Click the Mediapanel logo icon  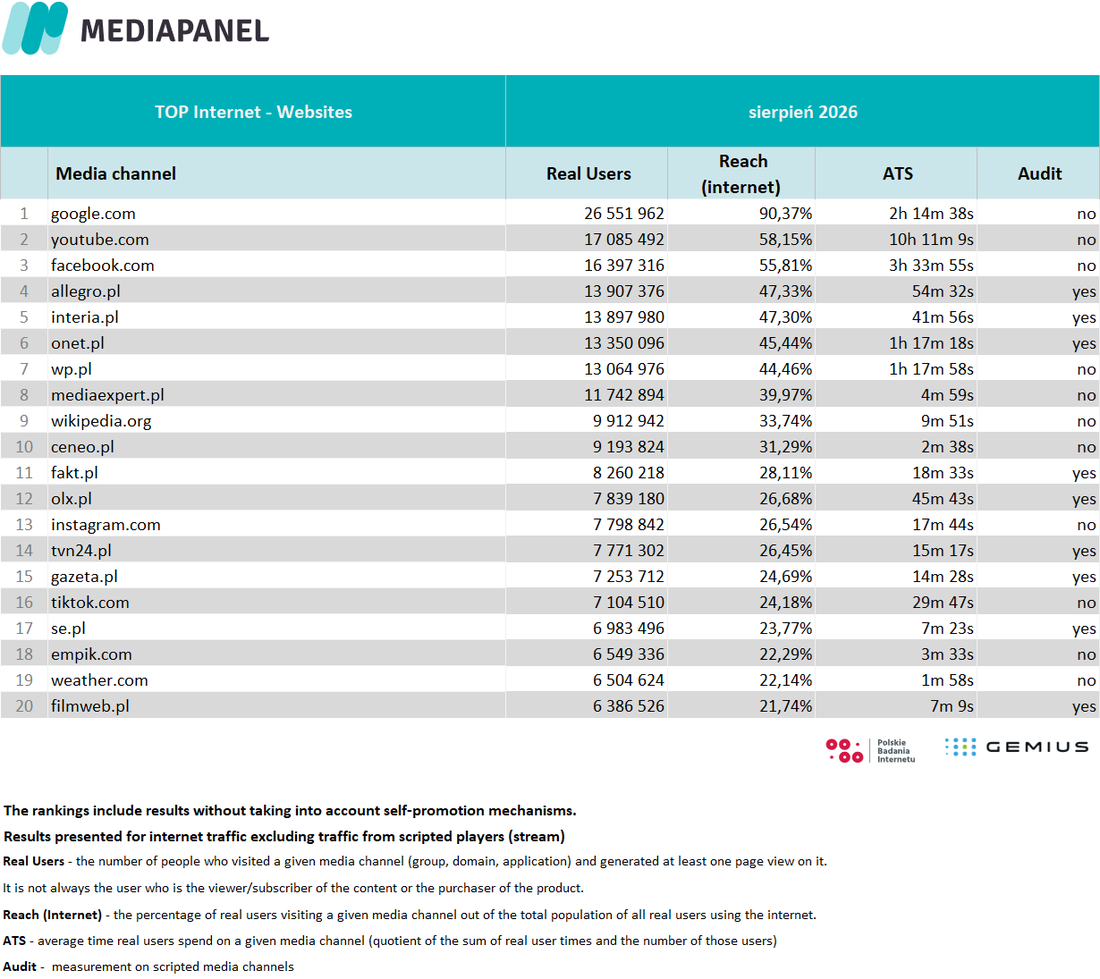pyautogui.click(x=35, y=28)
